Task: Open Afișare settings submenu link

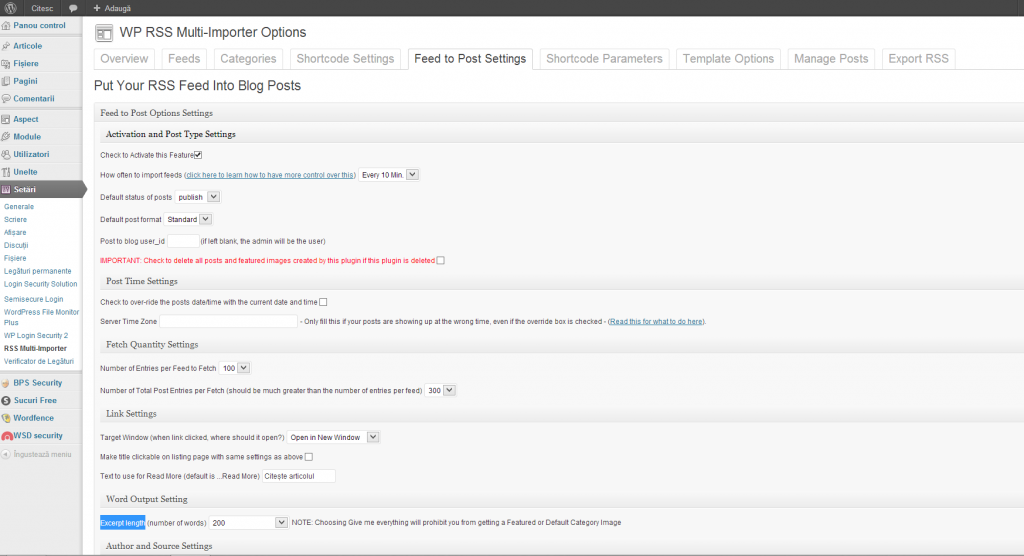Action: [x=16, y=233]
